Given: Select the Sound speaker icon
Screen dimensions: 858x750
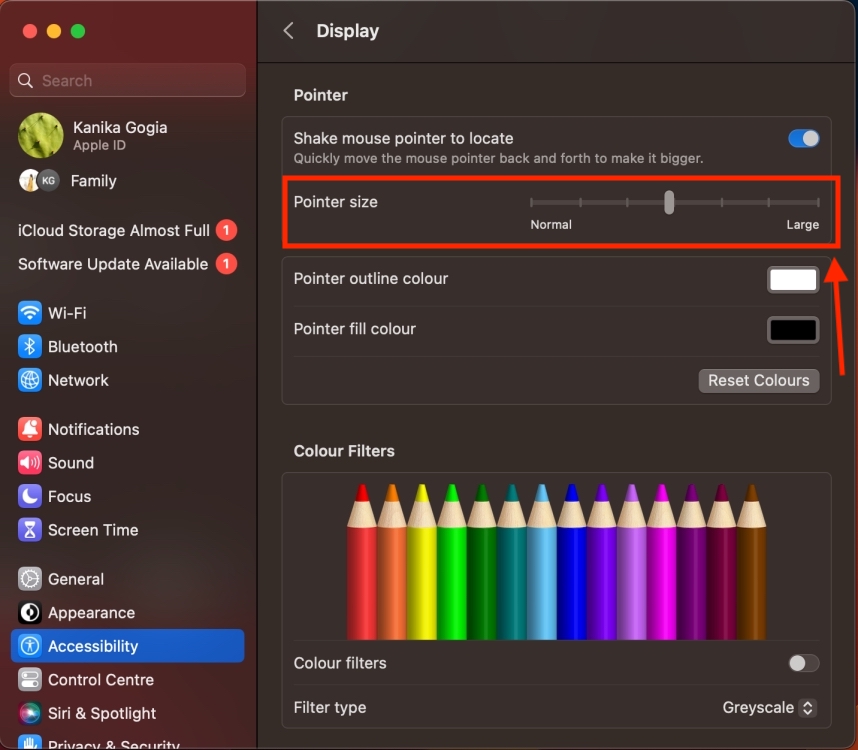Looking at the screenshot, I should (31, 462).
